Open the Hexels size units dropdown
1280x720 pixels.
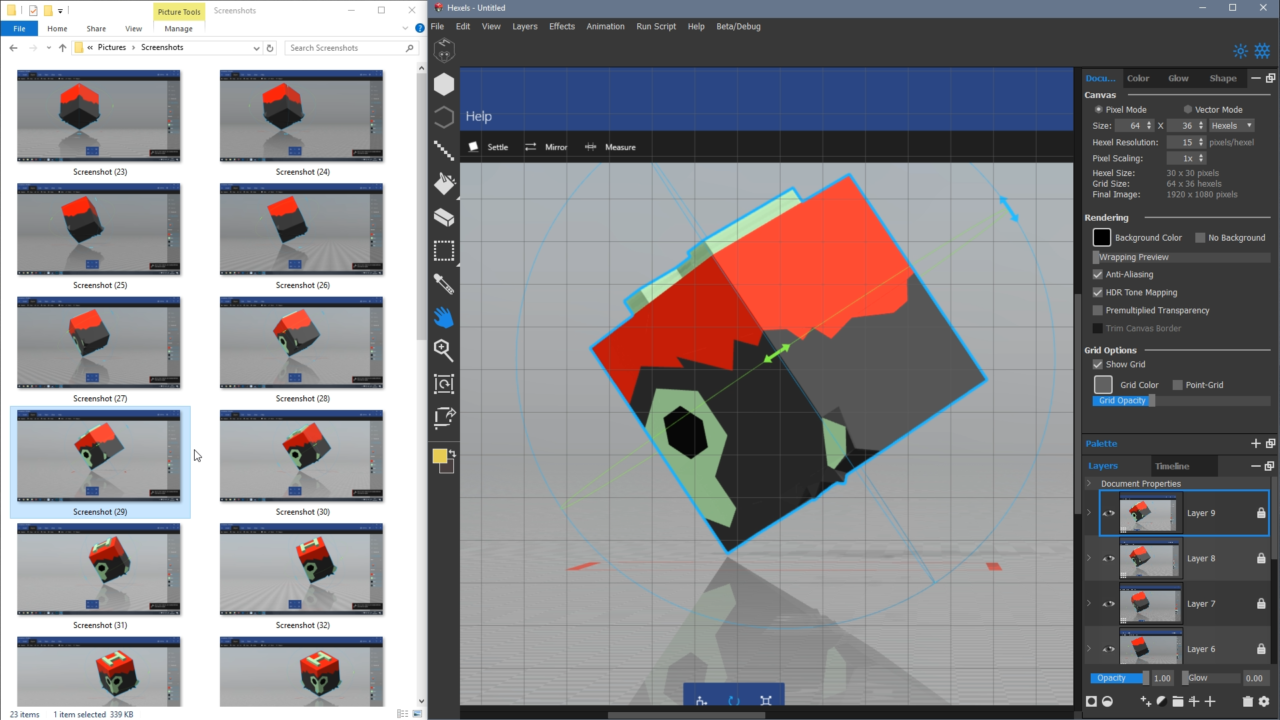coord(1234,125)
